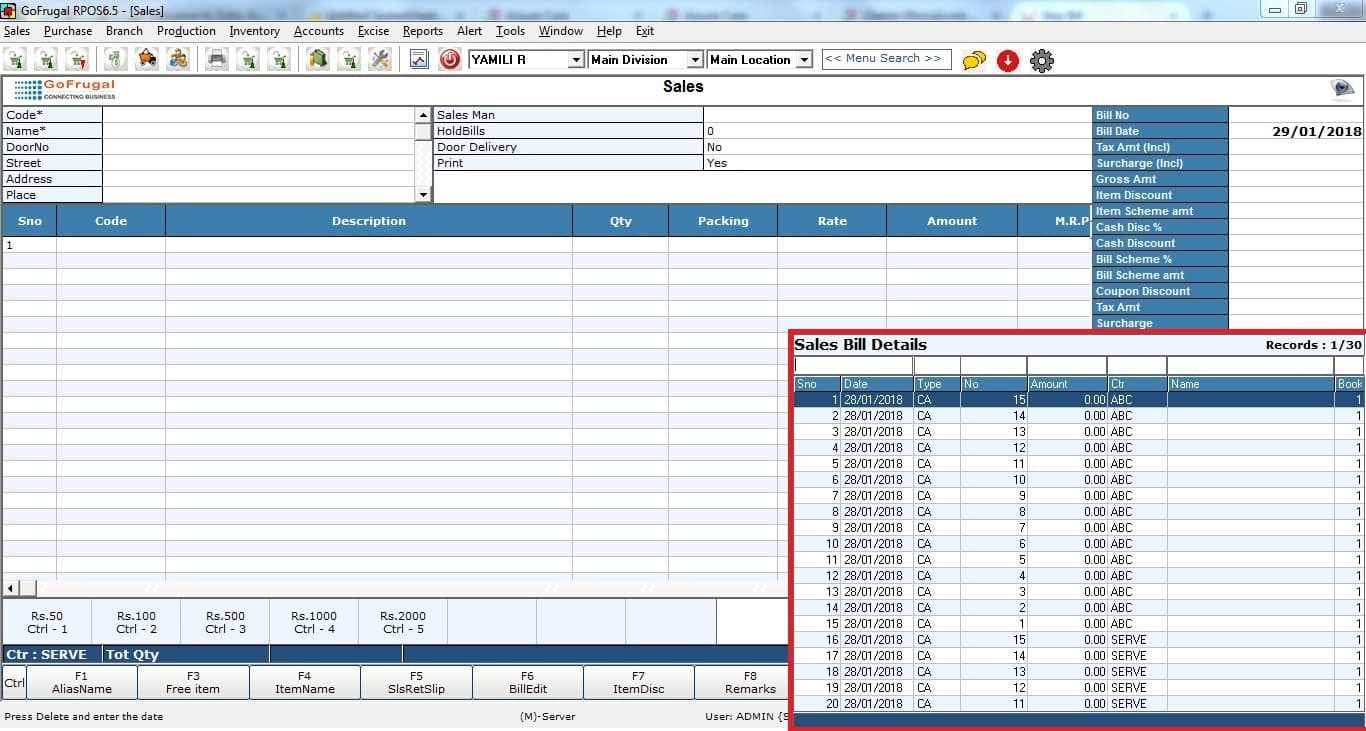The image size is (1366, 731).
Task: Click the F5 SlsRetSlip button
Action: (x=415, y=682)
